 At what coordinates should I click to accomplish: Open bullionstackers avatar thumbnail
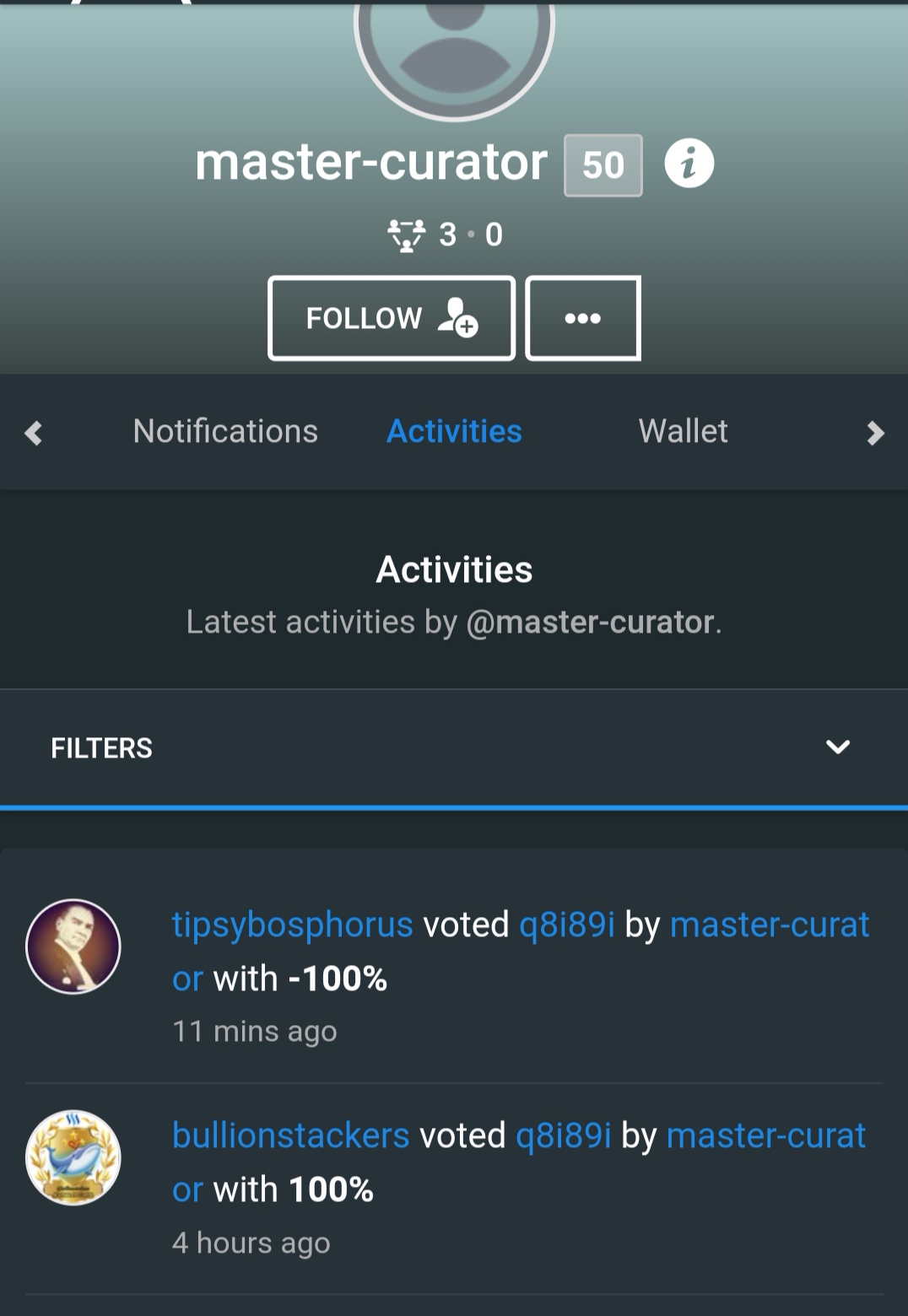[73, 1157]
